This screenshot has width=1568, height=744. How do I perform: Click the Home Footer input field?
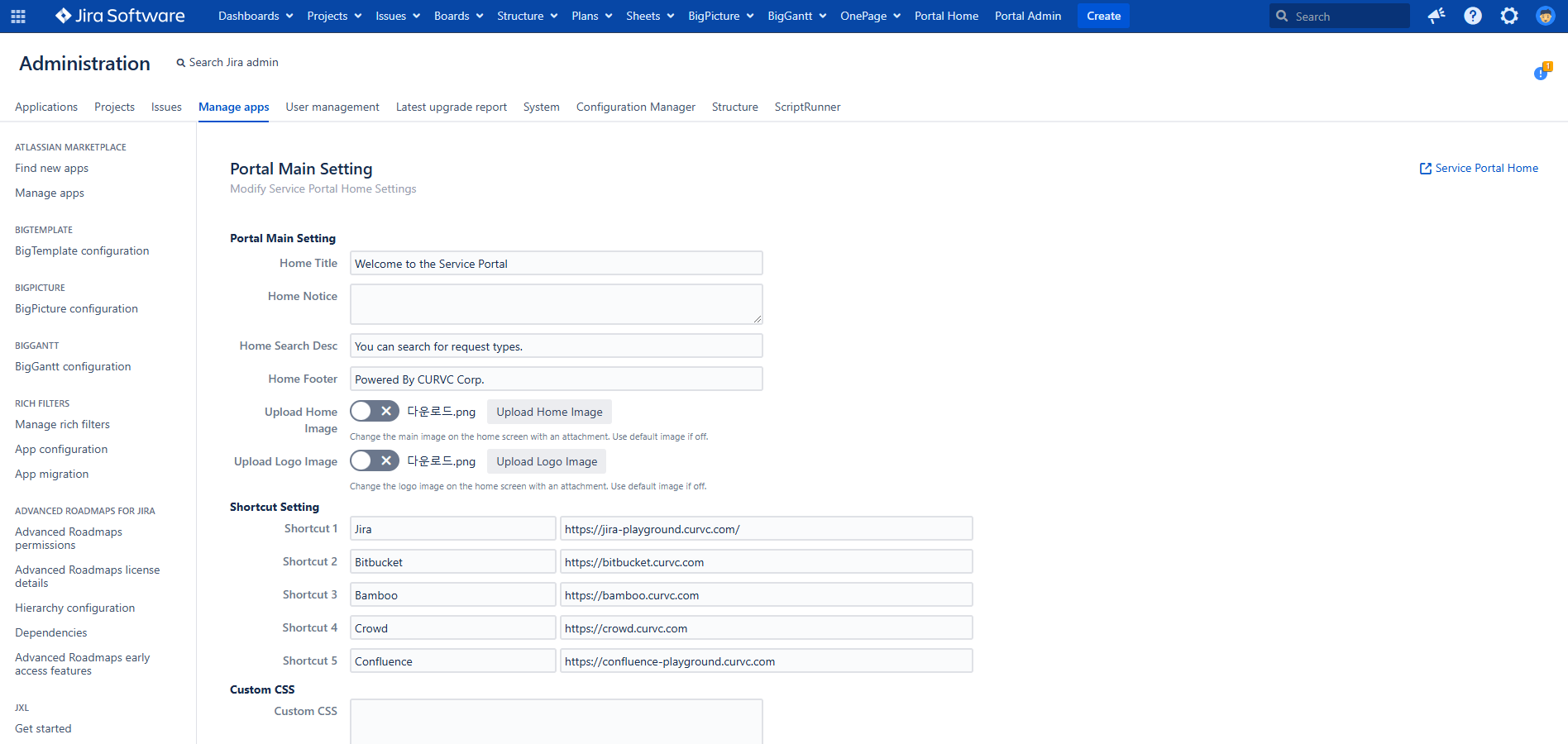(556, 379)
